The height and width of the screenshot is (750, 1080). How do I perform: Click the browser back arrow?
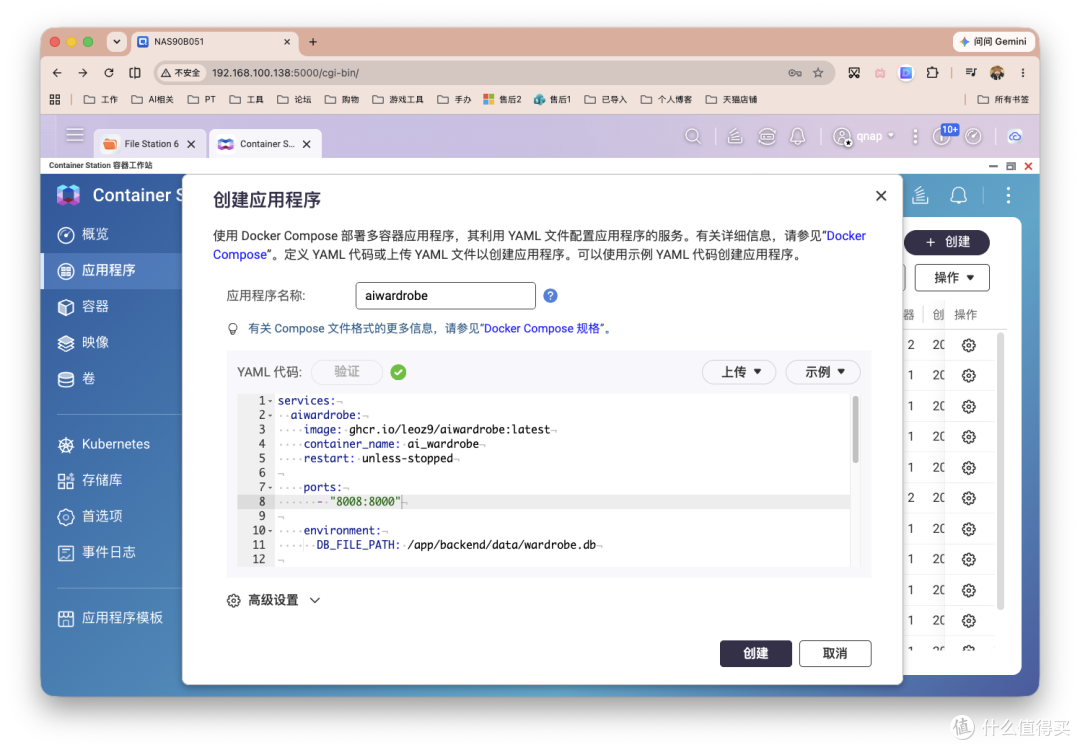pos(57,72)
